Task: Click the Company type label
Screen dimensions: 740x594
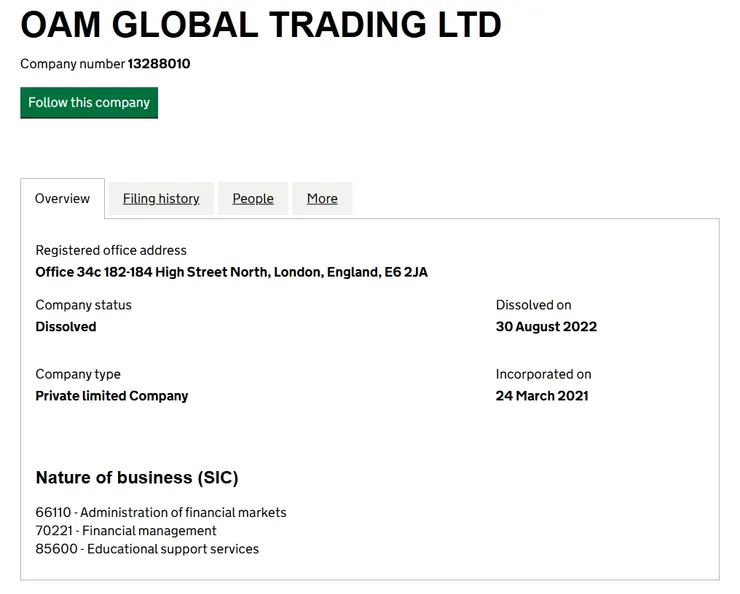Action: [x=78, y=374]
